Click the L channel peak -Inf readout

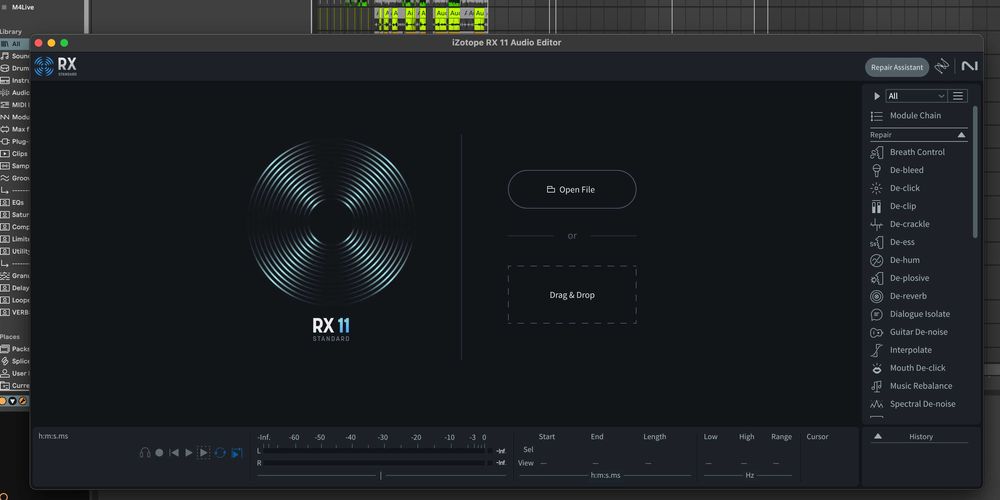pyautogui.click(x=501, y=451)
